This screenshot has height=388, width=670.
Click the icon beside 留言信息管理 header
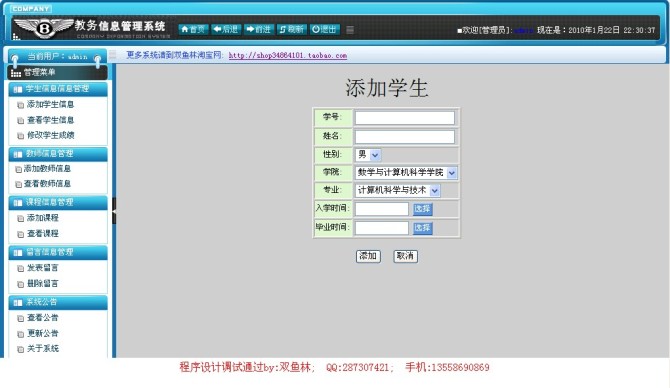[18, 253]
